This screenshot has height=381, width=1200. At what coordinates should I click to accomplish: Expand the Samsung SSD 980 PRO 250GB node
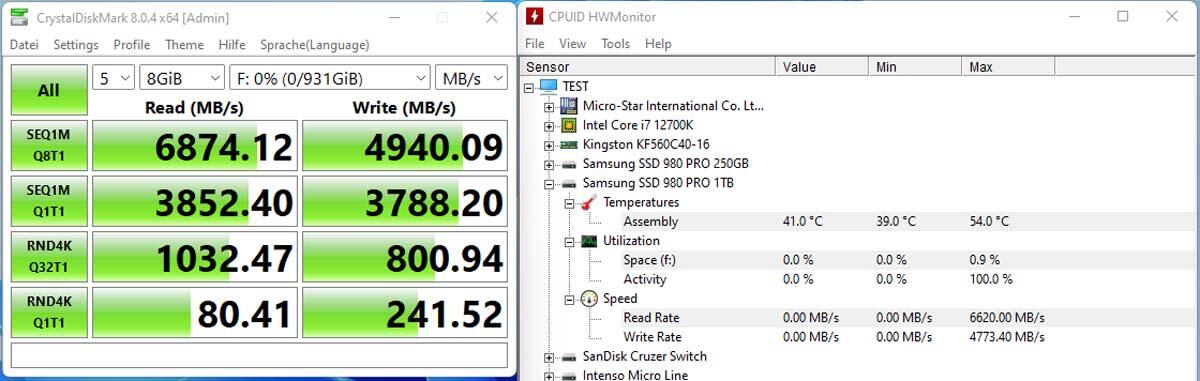[x=548, y=164]
